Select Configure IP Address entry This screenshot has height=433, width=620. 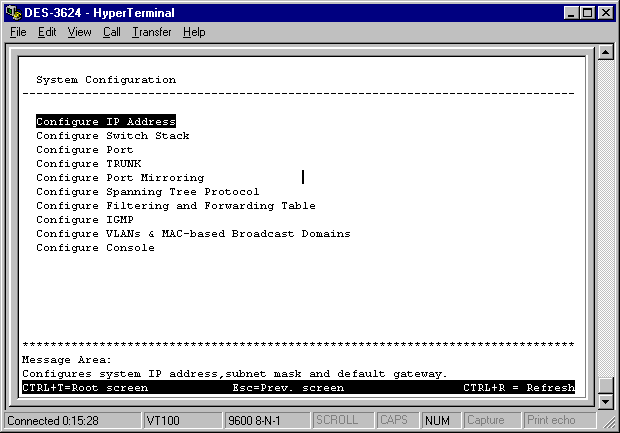[x=106, y=122]
